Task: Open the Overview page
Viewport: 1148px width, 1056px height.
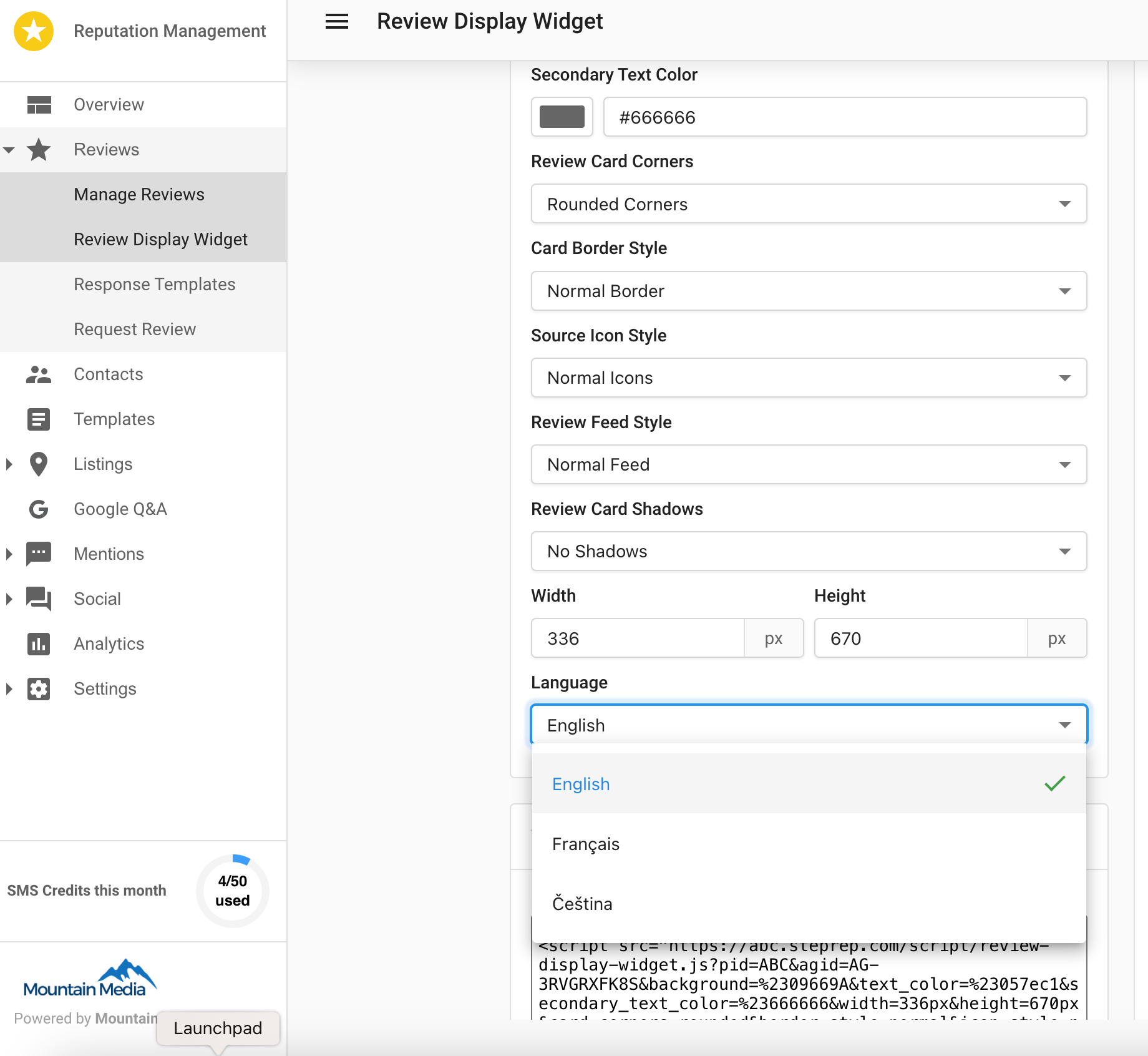Action: coord(143,105)
